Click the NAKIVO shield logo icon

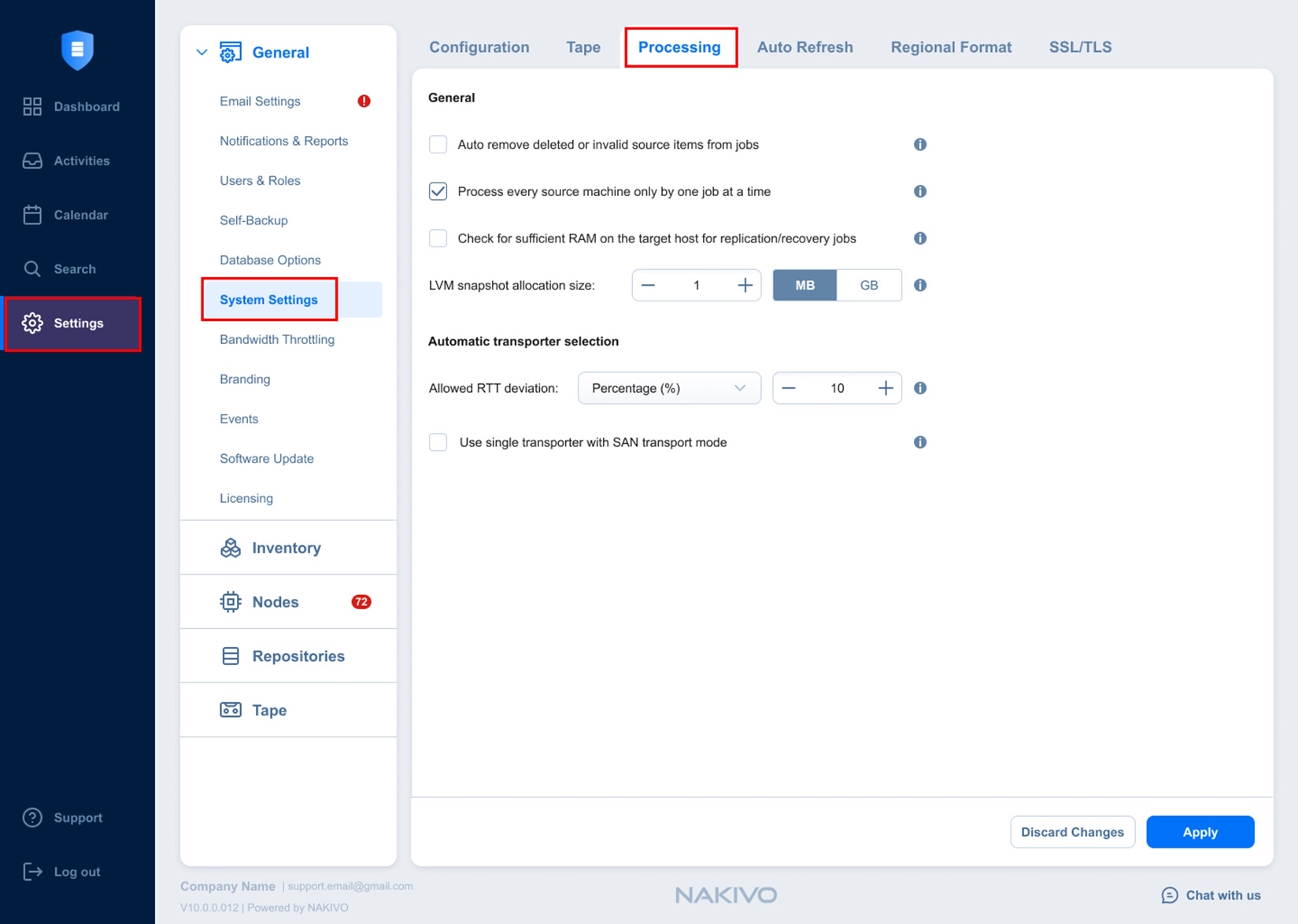(77, 50)
